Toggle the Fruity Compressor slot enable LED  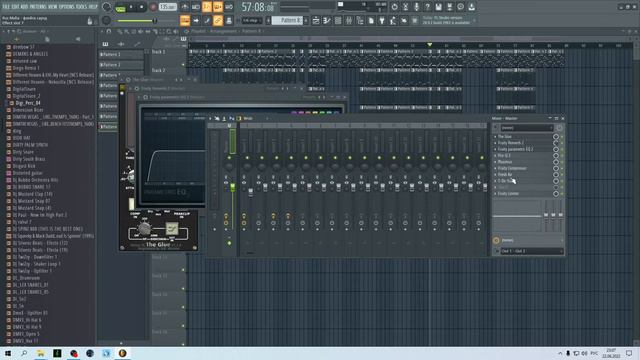coord(562,168)
